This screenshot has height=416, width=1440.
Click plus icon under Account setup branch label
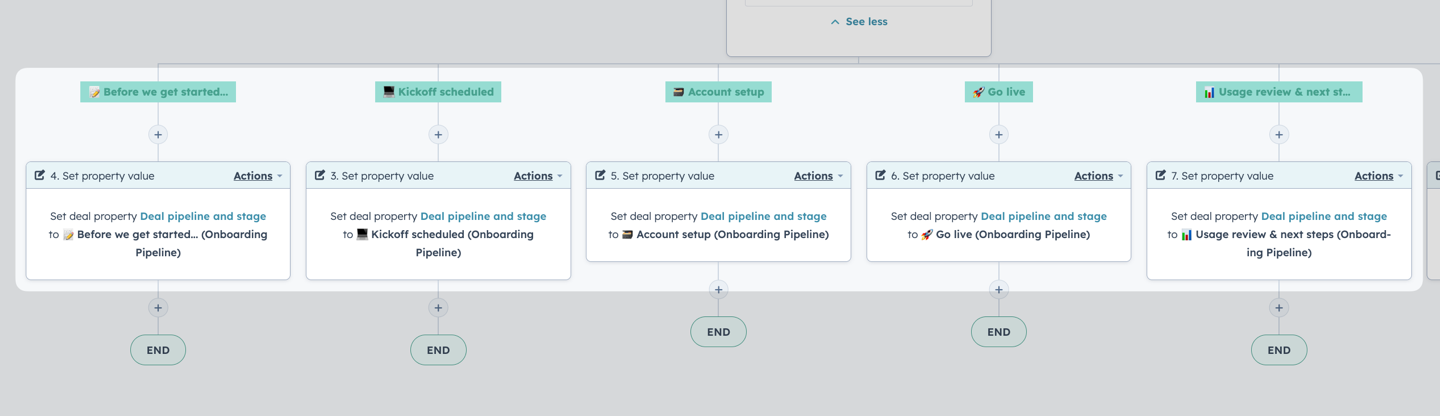coord(718,134)
